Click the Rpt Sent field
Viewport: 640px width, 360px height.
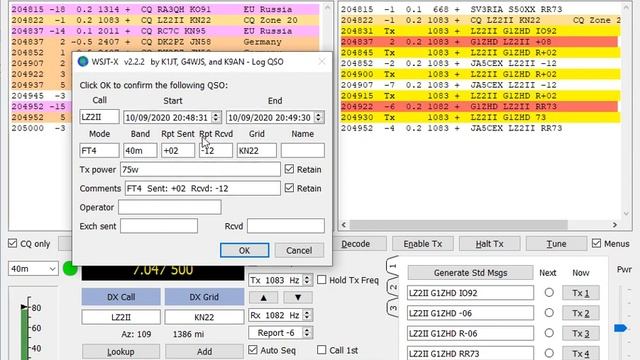click(x=178, y=150)
